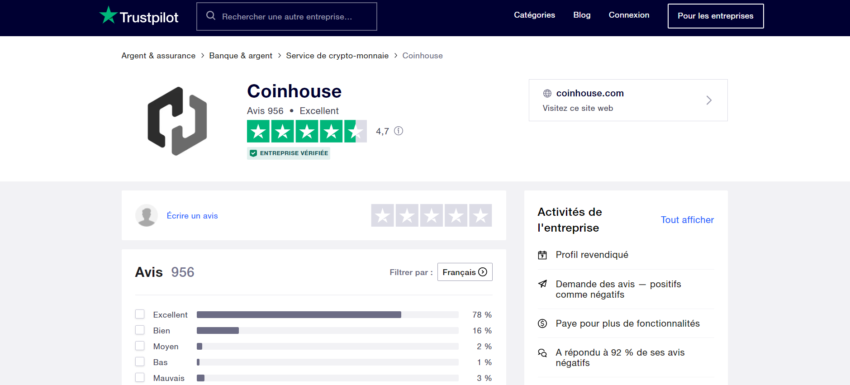The height and width of the screenshot is (385, 850).
Task: Click Visitez ce site web link
Action: coord(578,108)
